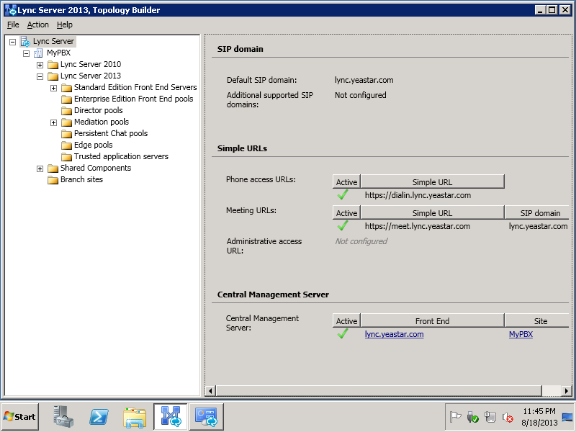
Task: Launch PowerShell from the taskbar
Action: 99,417
